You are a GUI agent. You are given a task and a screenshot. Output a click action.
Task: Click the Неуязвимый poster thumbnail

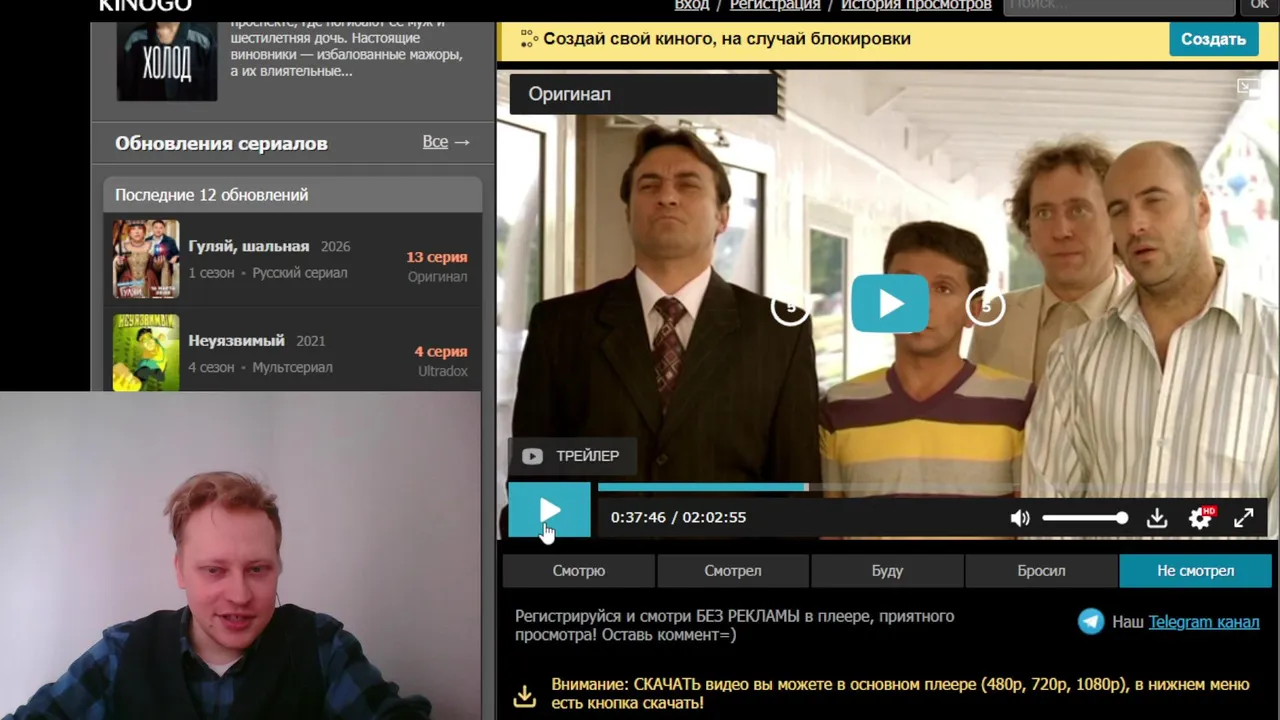[x=146, y=353]
